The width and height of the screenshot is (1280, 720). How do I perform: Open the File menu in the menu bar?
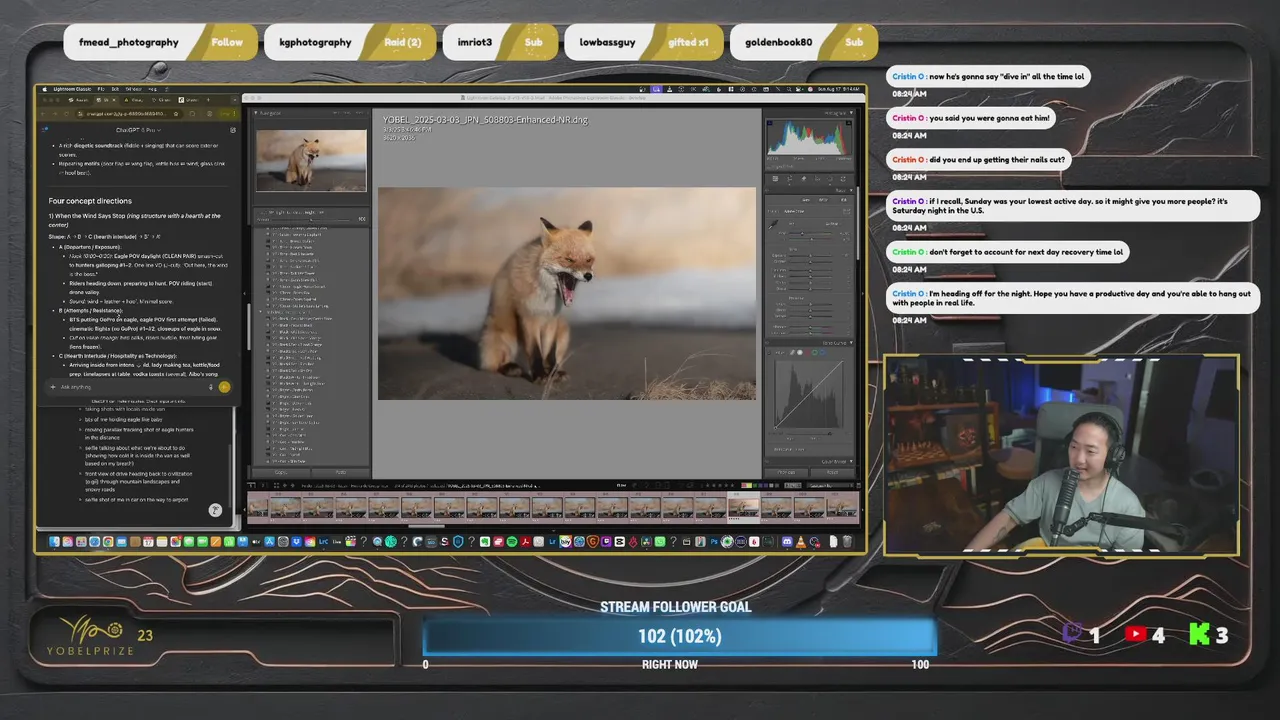101,89
